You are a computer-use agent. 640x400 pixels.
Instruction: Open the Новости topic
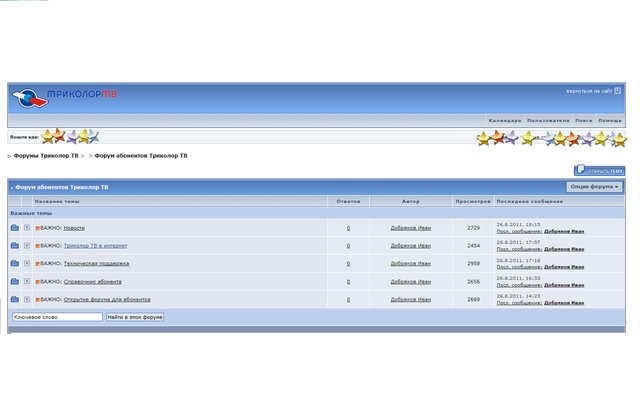74,228
